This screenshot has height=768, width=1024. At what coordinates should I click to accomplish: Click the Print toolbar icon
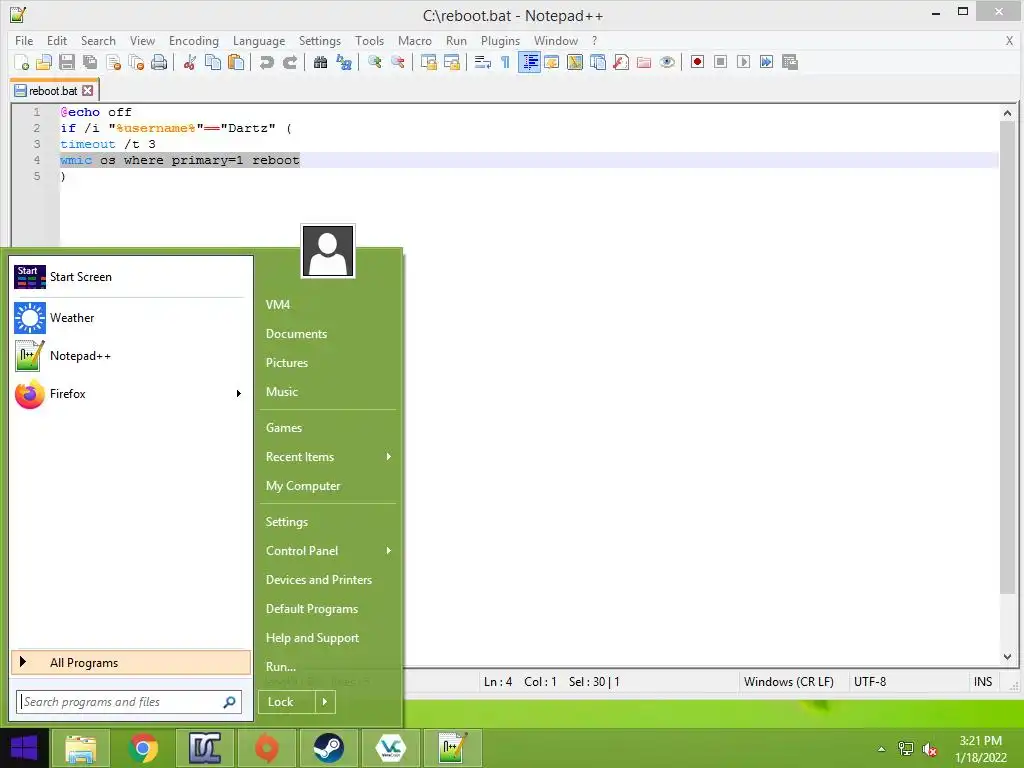click(x=159, y=62)
